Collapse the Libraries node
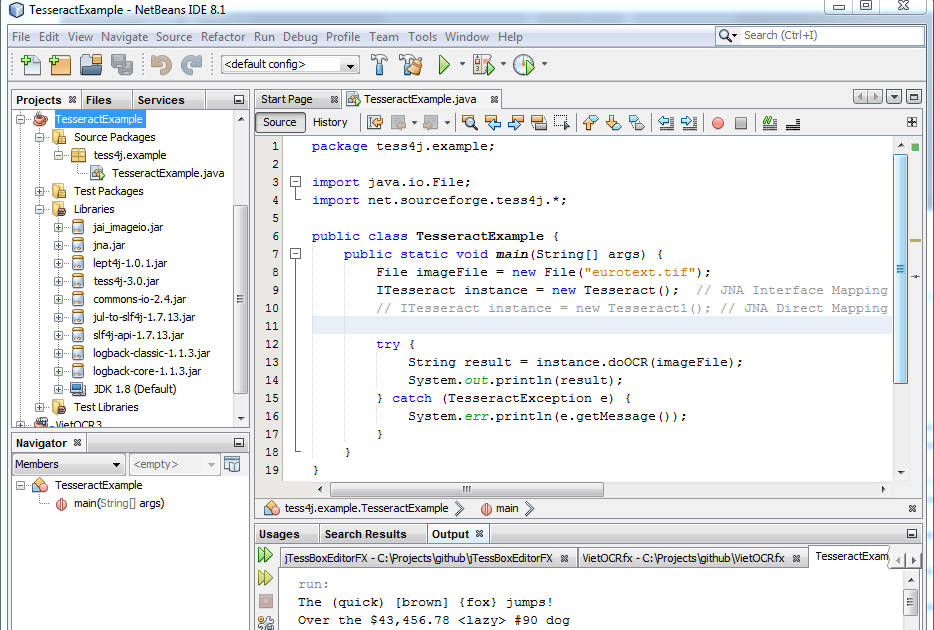934x630 pixels. coord(39,209)
